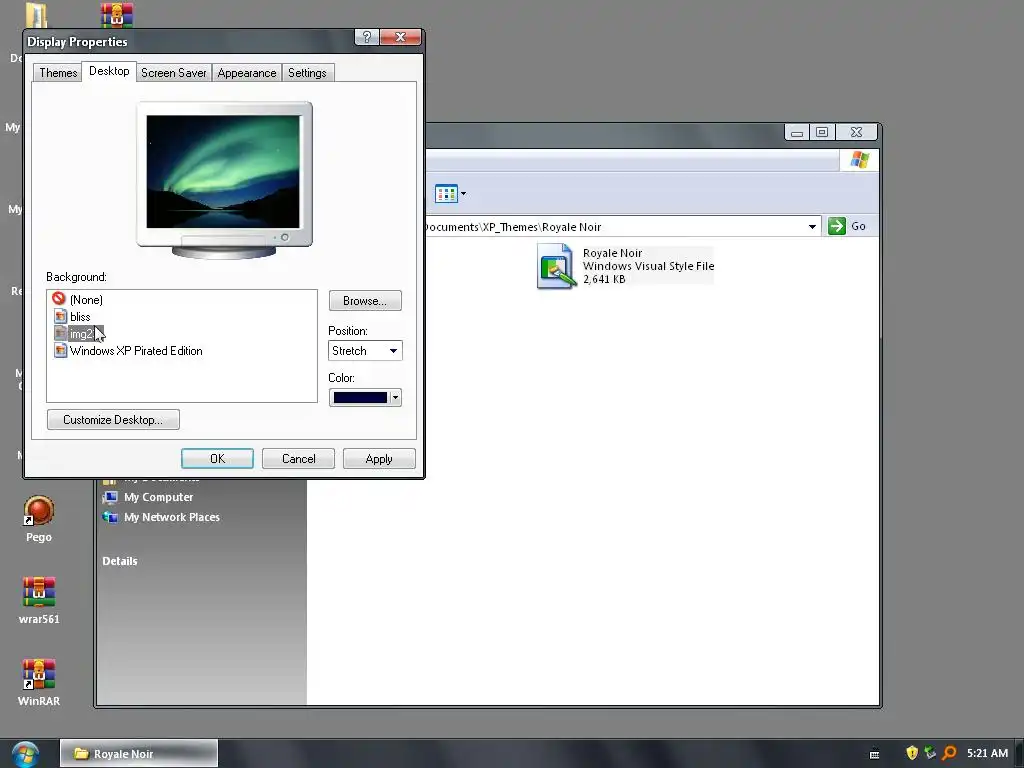Switch to the Themes tab
This screenshot has width=1024, height=768.
pos(58,72)
